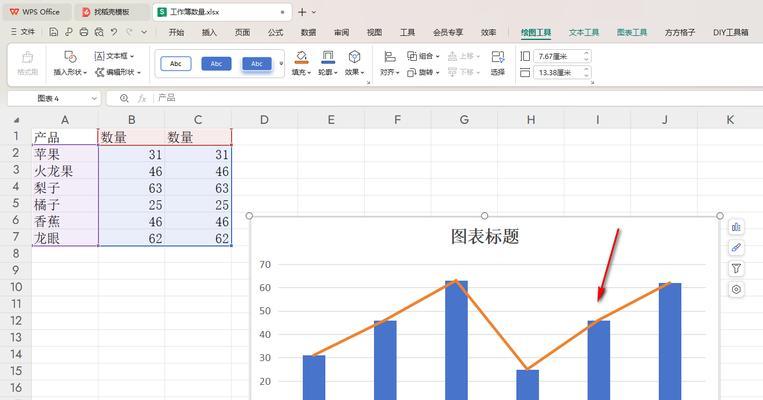Apply the solid blue Abc shape style
This screenshot has height=400, width=763.
click(217, 64)
